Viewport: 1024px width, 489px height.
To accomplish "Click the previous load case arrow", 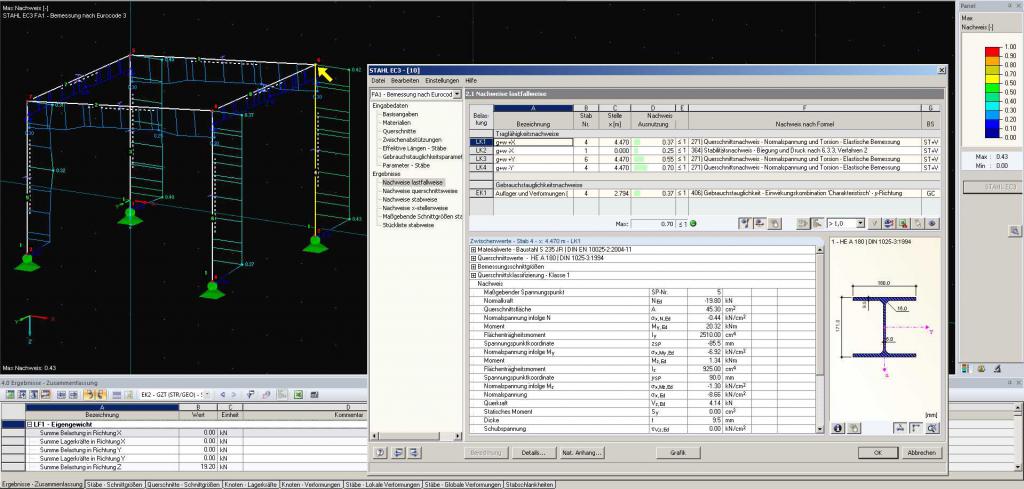I will [223, 395].
